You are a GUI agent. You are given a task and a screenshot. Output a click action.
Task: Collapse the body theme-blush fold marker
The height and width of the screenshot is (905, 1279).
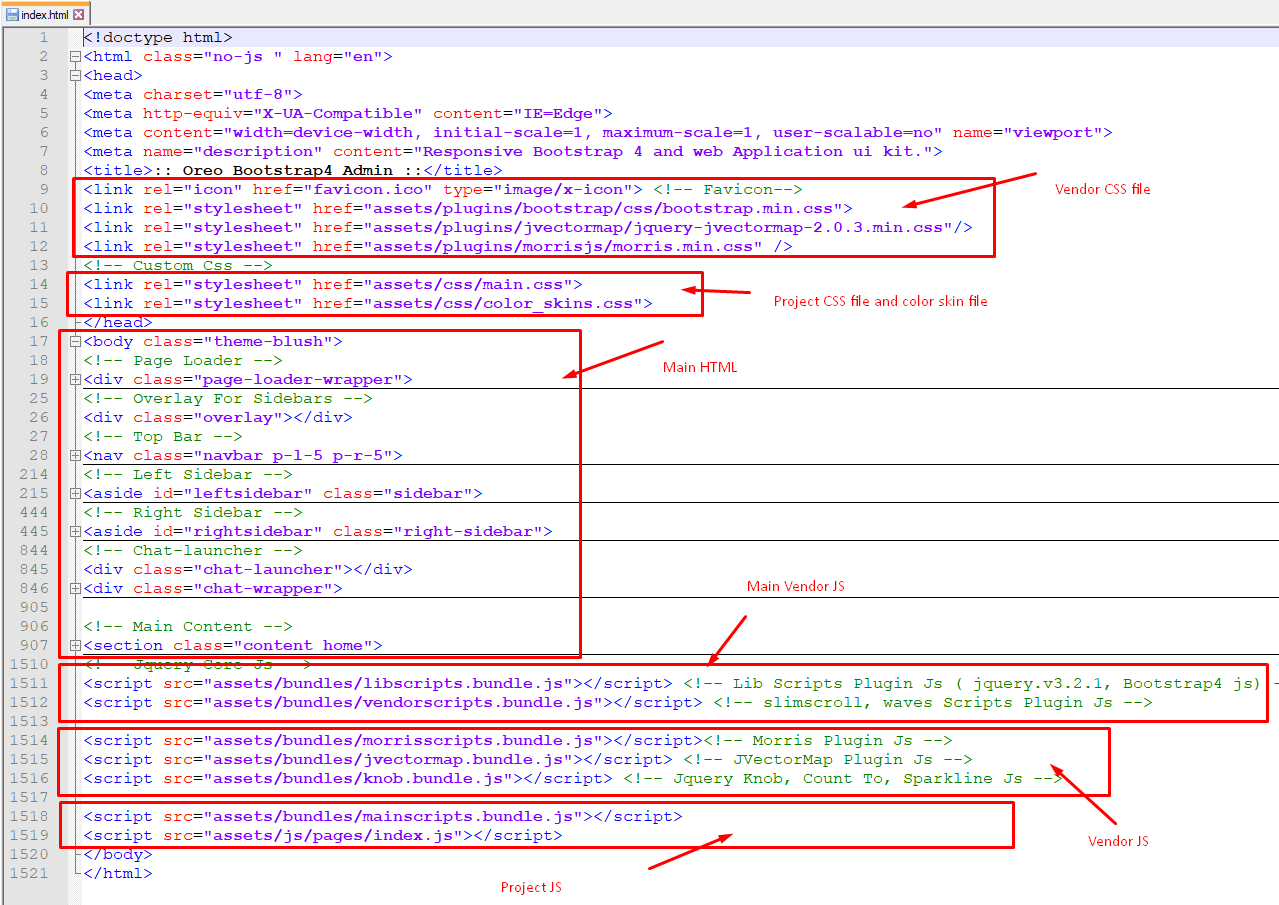pyautogui.click(x=75, y=342)
